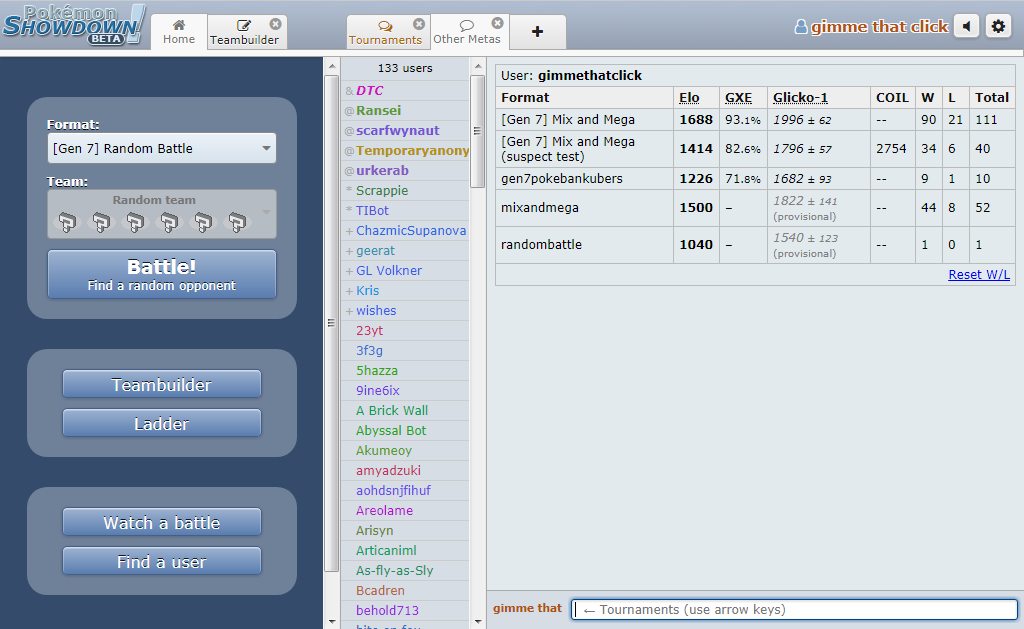Focus the chat message input field
Viewport: 1024px width, 629px height.
pyautogui.click(x=794, y=610)
